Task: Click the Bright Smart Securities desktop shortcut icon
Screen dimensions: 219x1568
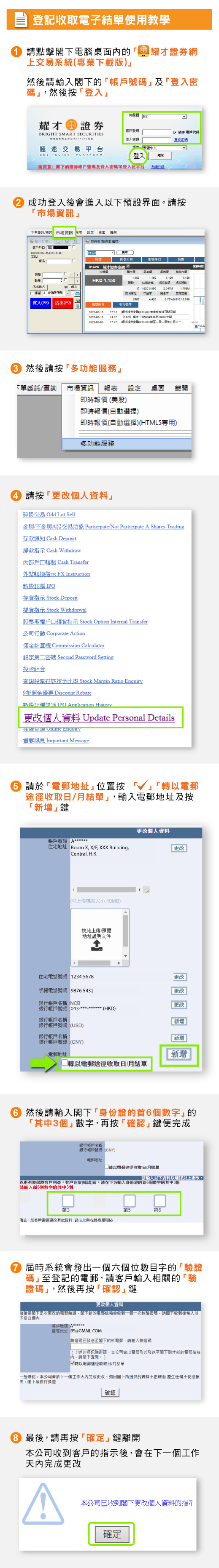Action: (x=143, y=52)
